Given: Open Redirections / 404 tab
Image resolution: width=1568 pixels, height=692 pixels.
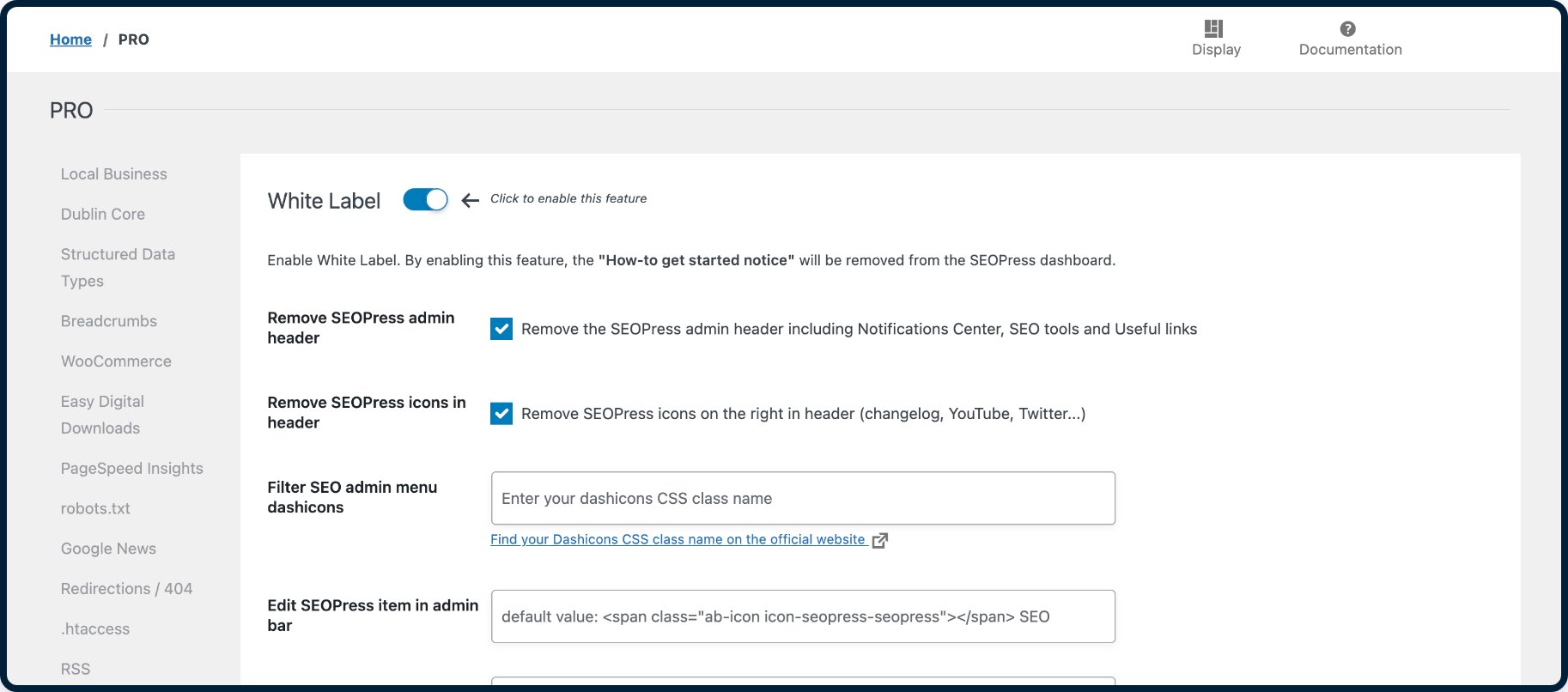Looking at the screenshot, I should tap(126, 589).
